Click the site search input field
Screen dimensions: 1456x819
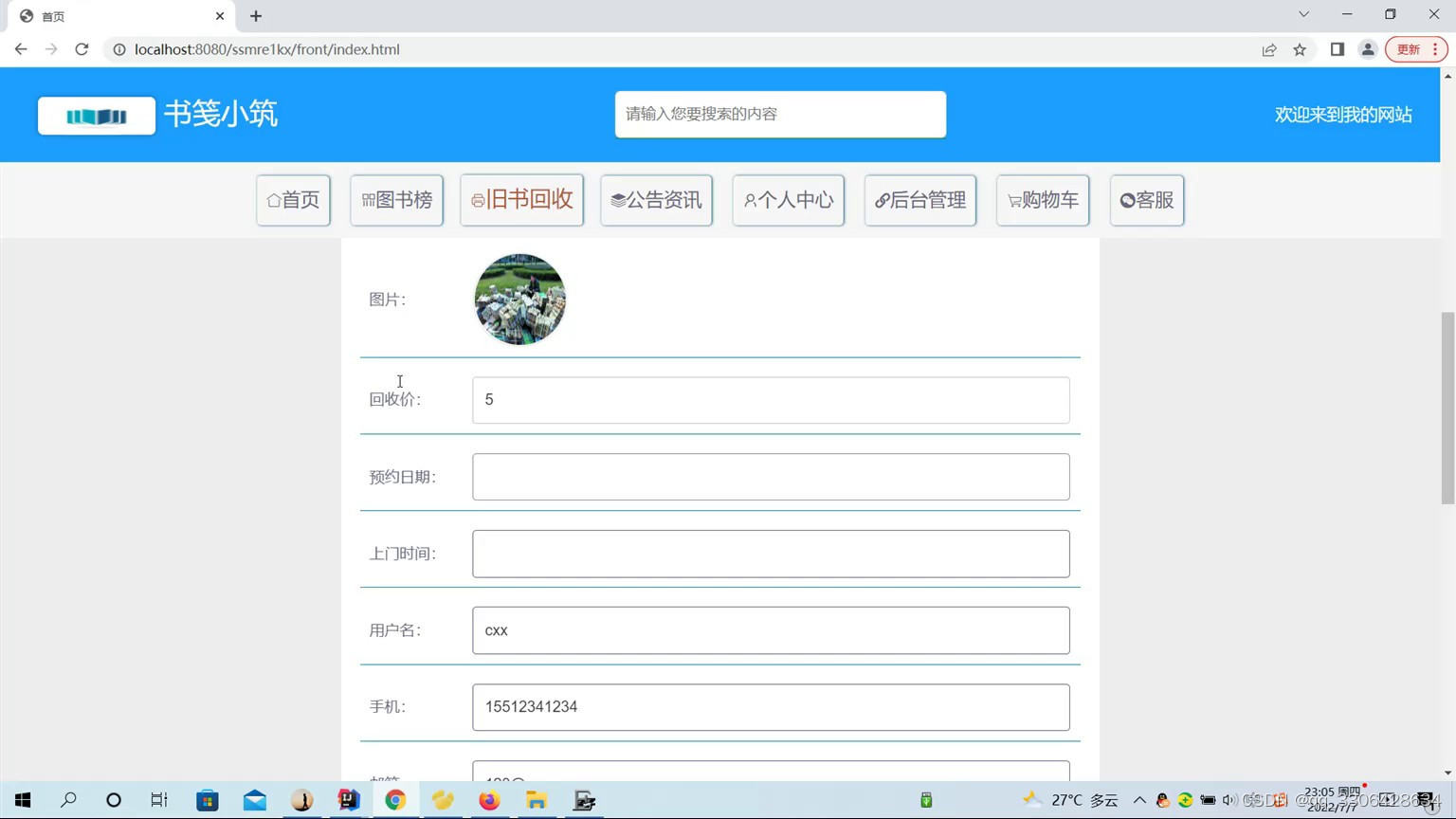(x=779, y=114)
